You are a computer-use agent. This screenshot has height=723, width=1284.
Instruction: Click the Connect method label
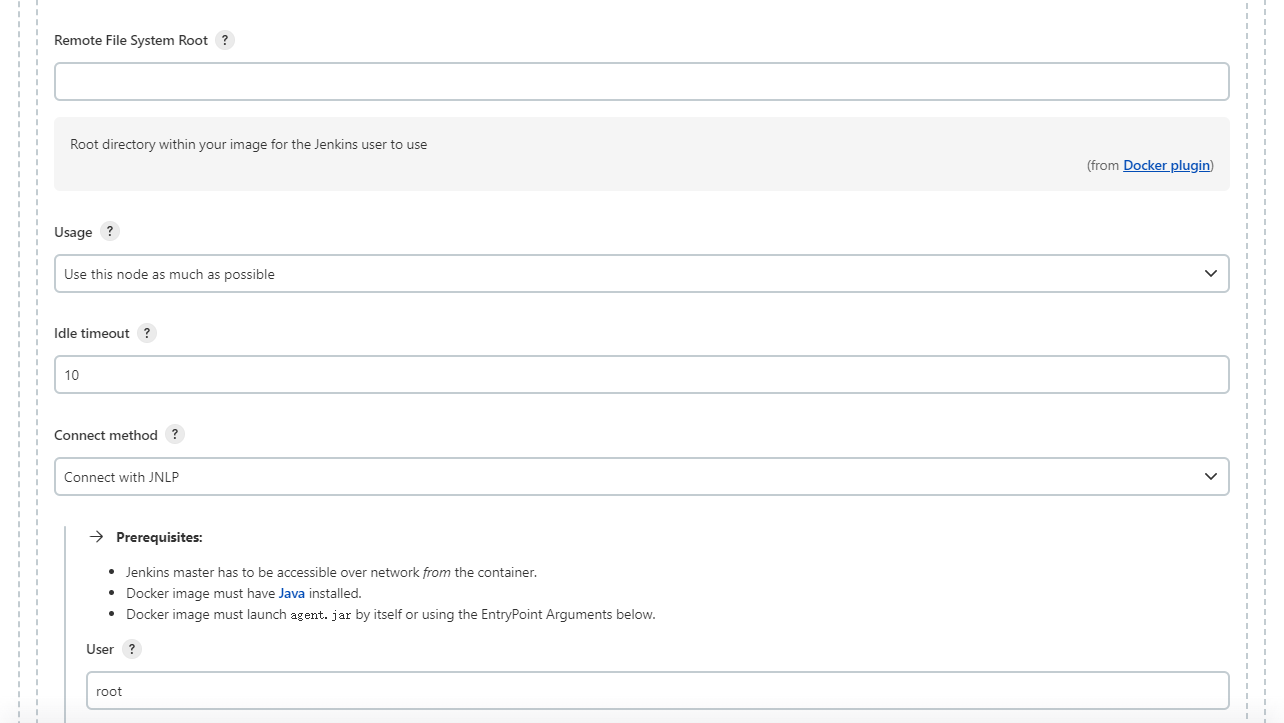[106, 435]
